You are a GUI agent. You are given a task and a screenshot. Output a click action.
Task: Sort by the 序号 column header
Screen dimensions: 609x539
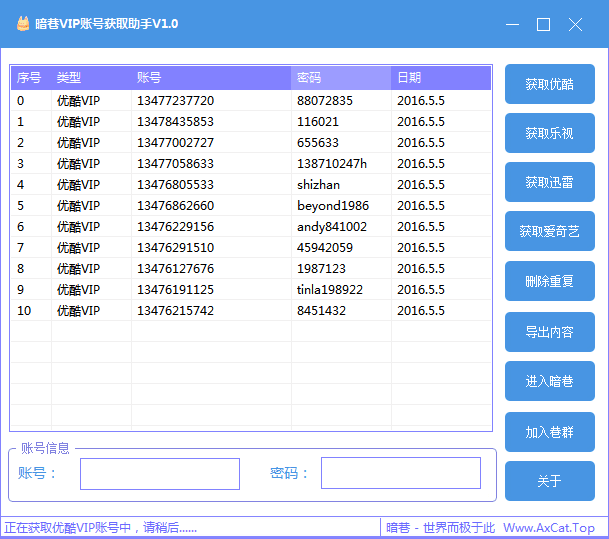click(29, 78)
